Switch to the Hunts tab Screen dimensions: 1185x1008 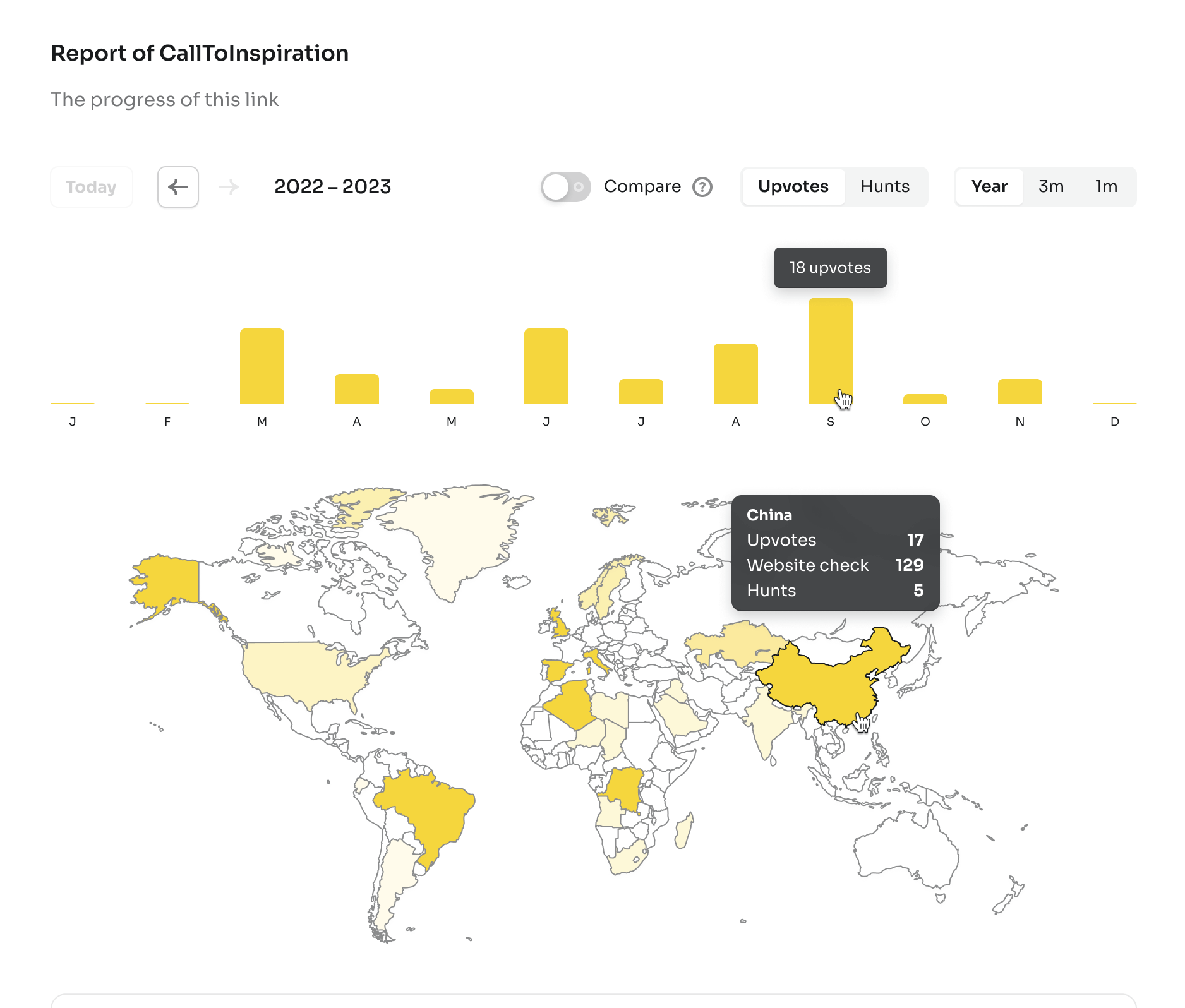point(885,187)
